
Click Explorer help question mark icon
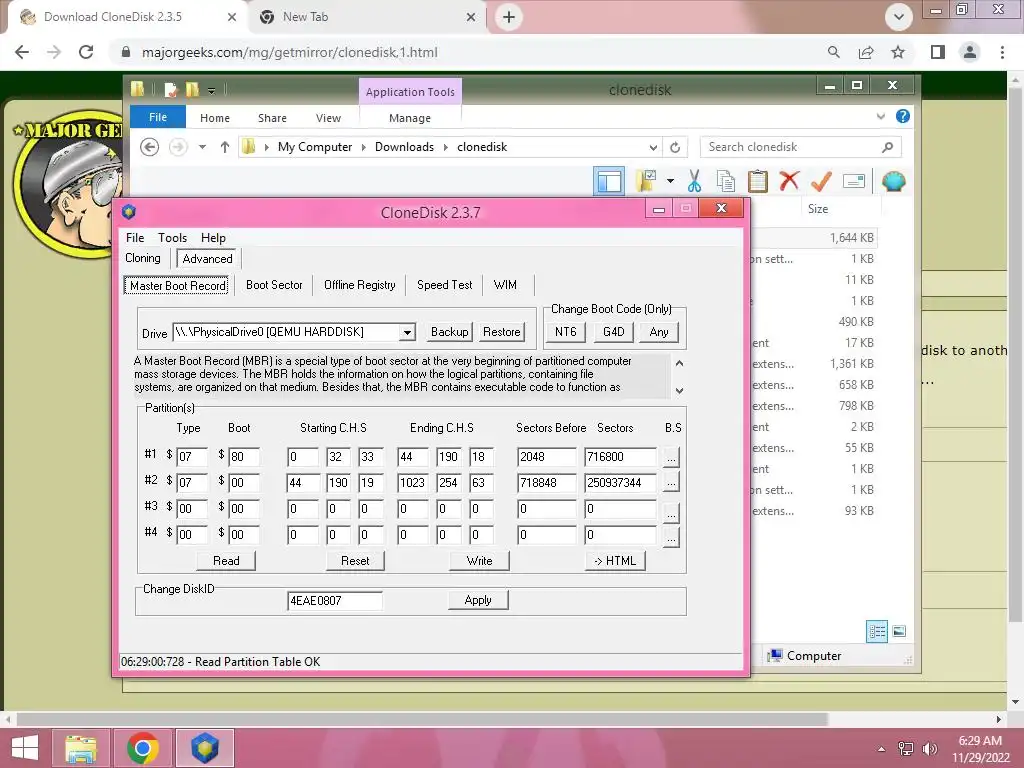pyautogui.click(x=903, y=116)
